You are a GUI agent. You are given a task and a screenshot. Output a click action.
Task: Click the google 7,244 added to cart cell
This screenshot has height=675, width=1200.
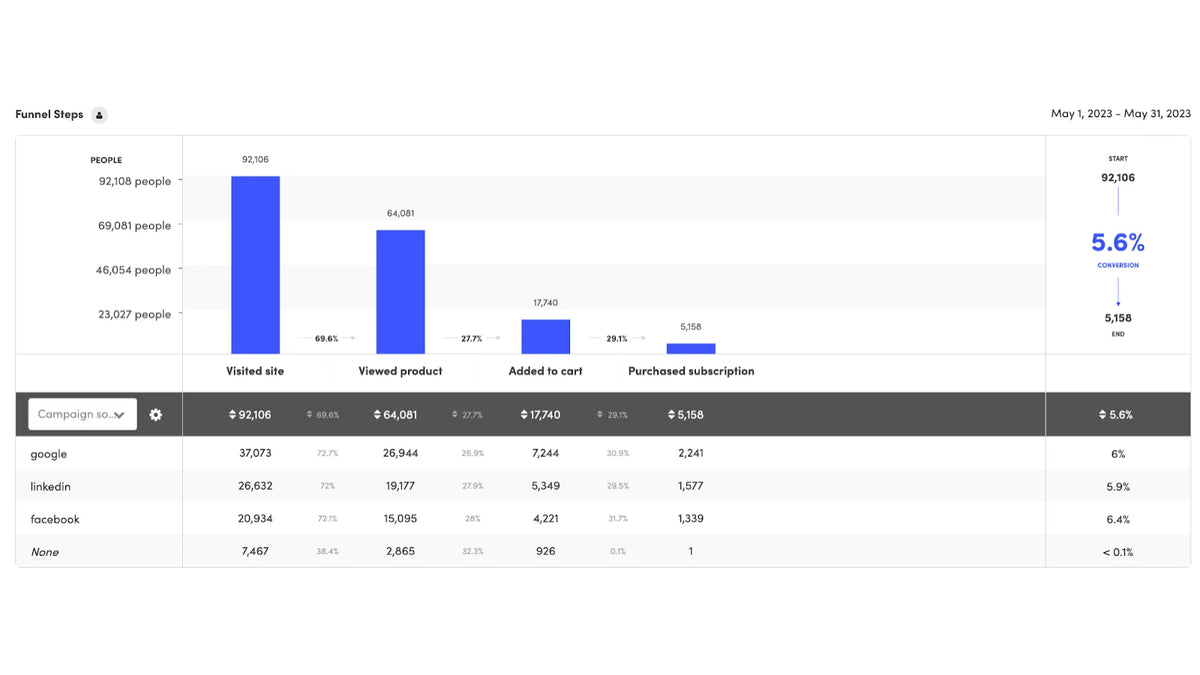click(x=545, y=453)
